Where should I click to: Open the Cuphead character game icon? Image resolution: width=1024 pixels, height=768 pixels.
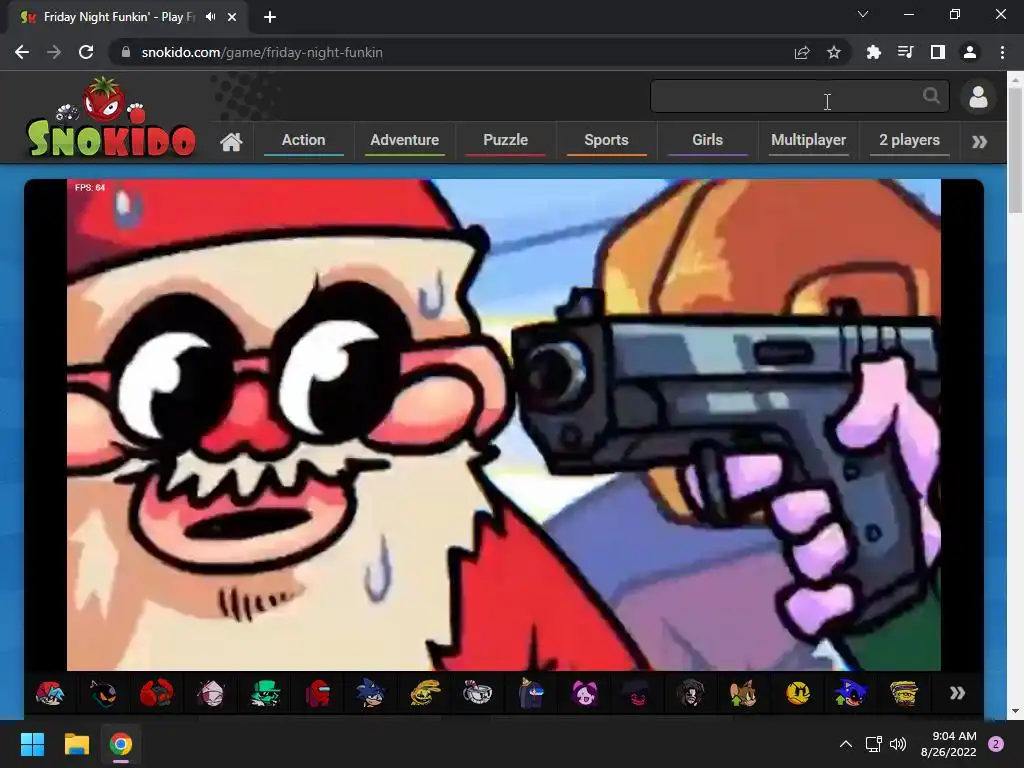coord(477,693)
